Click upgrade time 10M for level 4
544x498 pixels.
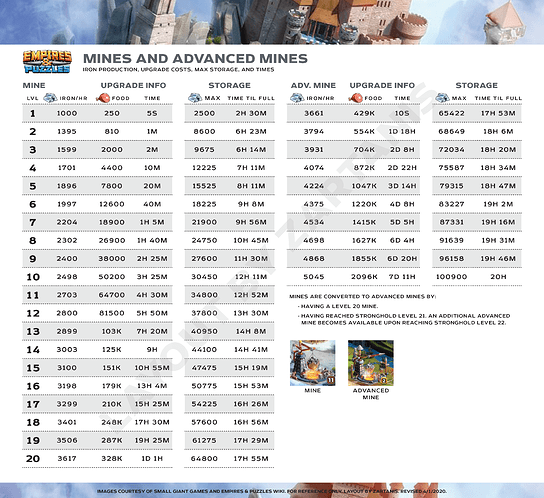pos(152,168)
